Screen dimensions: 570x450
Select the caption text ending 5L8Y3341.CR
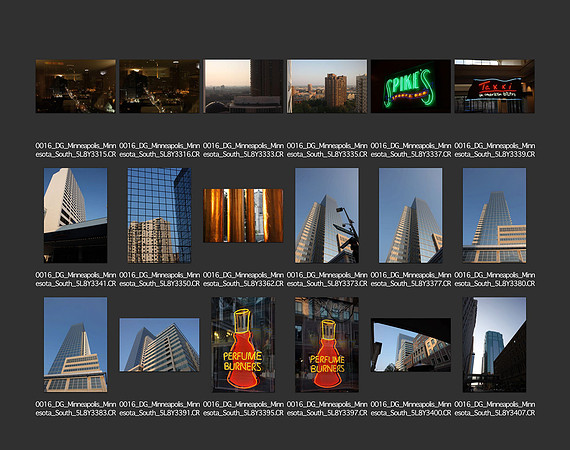[x=76, y=279]
